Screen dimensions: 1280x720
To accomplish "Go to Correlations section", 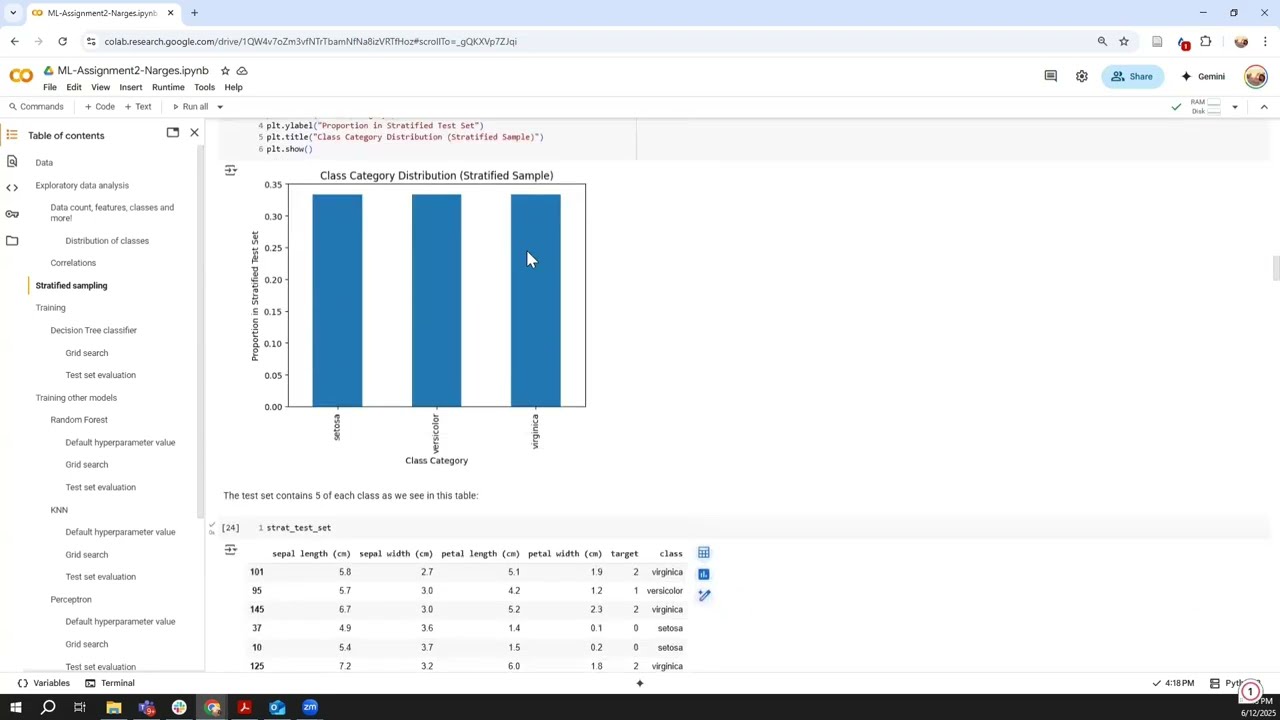I will (73, 263).
